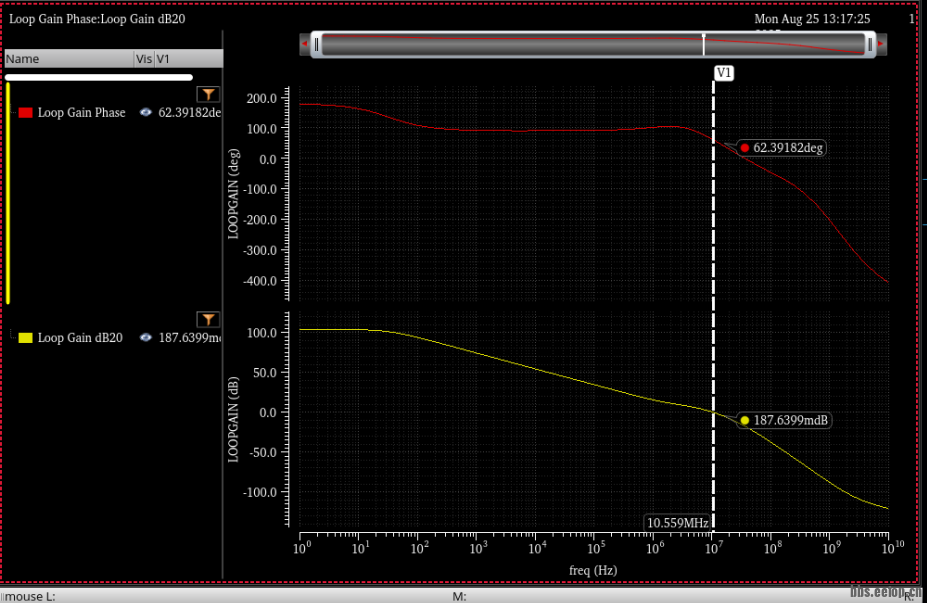Click the white horizontal scrollbar in legend panel
Viewport: 927px width, 603px height.
99,77
